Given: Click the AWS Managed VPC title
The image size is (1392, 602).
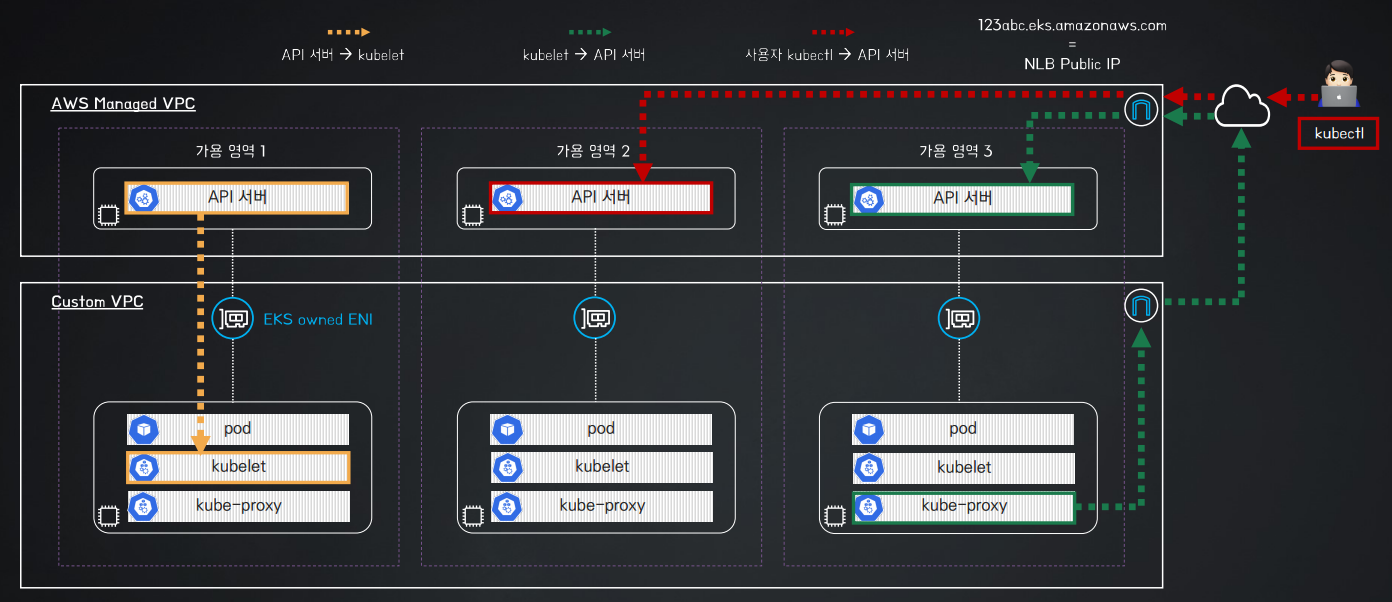Looking at the screenshot, I should pos(123,103).
